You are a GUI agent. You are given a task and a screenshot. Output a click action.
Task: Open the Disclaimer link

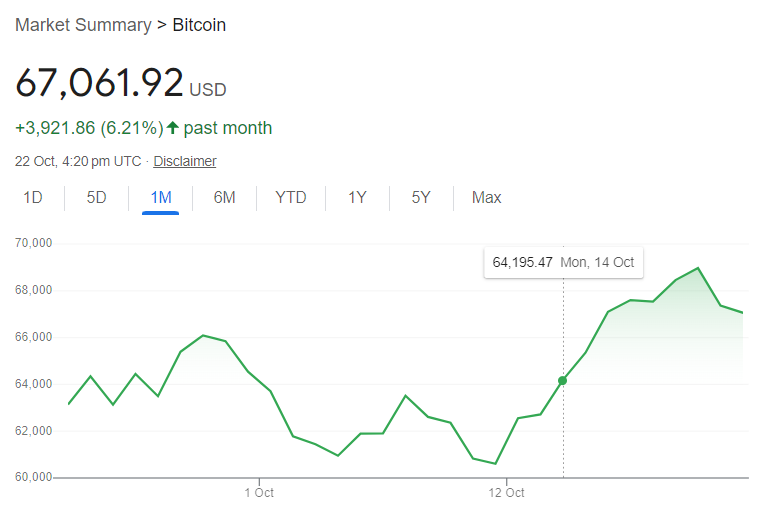click(185, 161)
